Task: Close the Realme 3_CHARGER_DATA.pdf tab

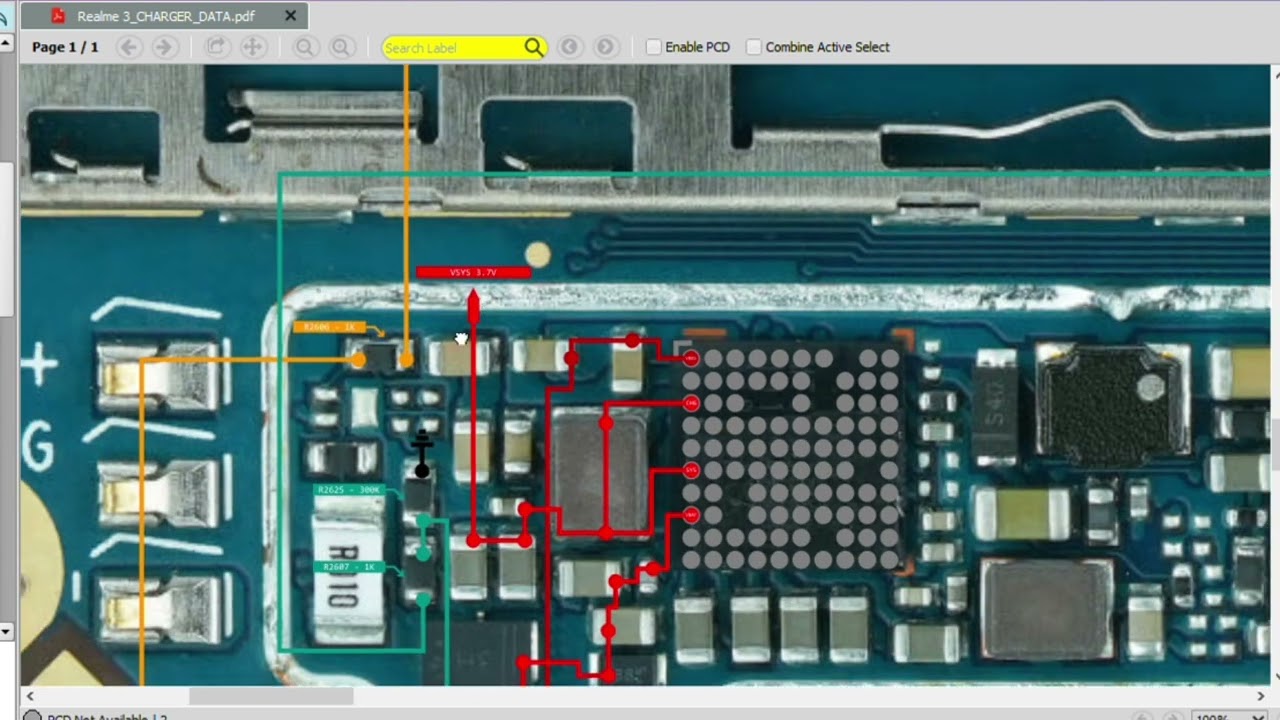Action: click(290, 16)
